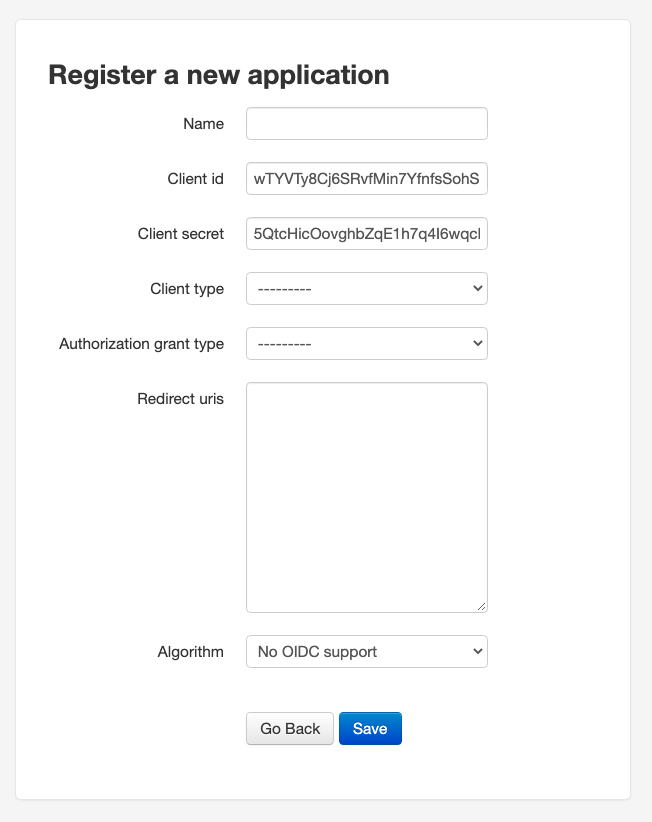Screen dimensions: 652x822
Task: Click the Client secret label
Action: click(x=181, y=233)
